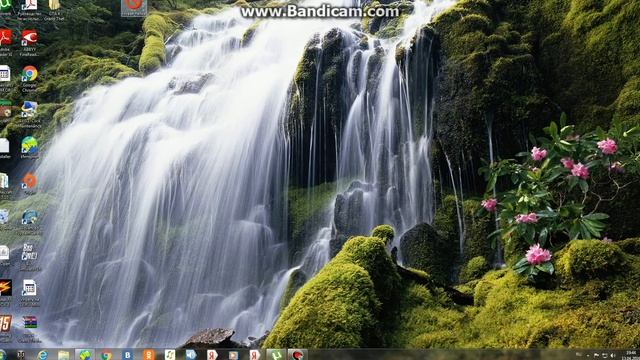Open the orange round desktop shortcut
This screenshot has width=640, height=360.
29,184
